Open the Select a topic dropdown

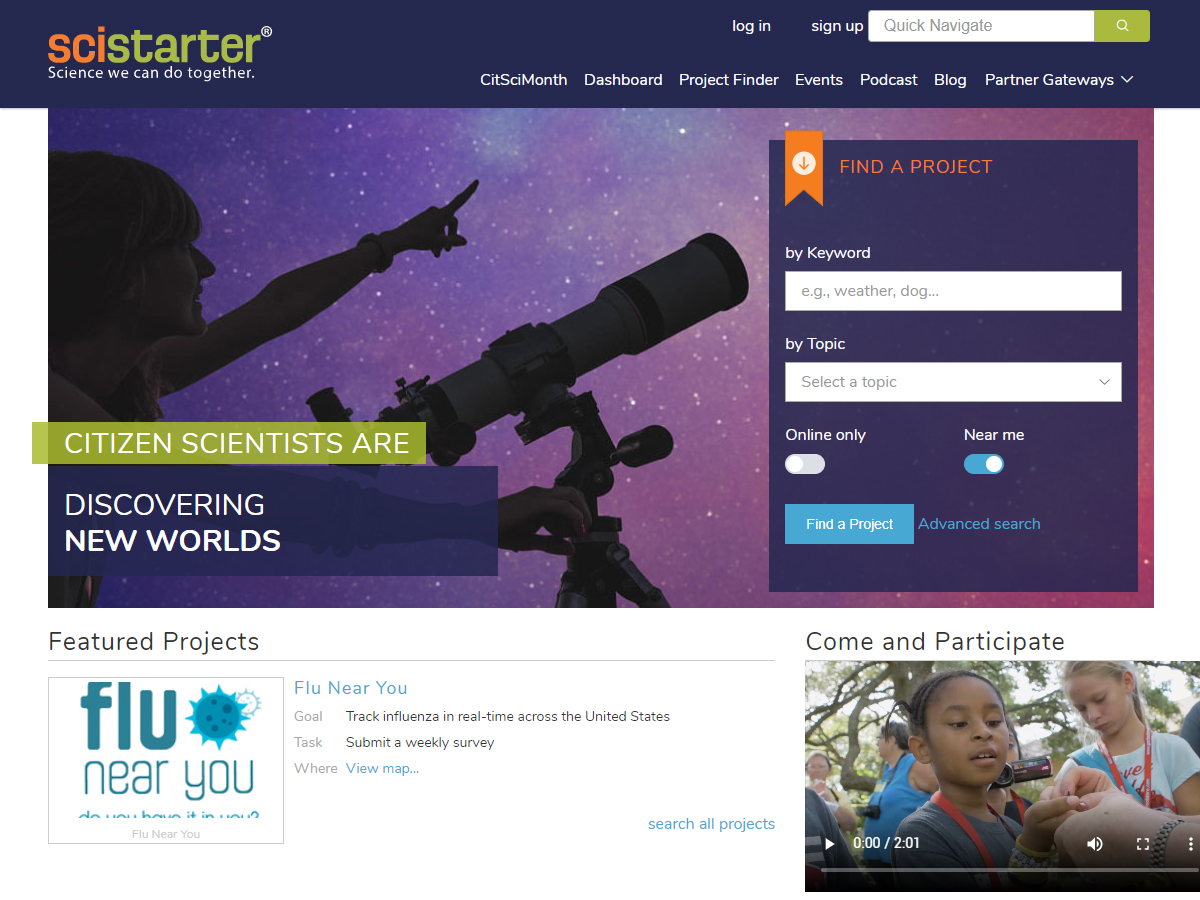tap(953, 382)
